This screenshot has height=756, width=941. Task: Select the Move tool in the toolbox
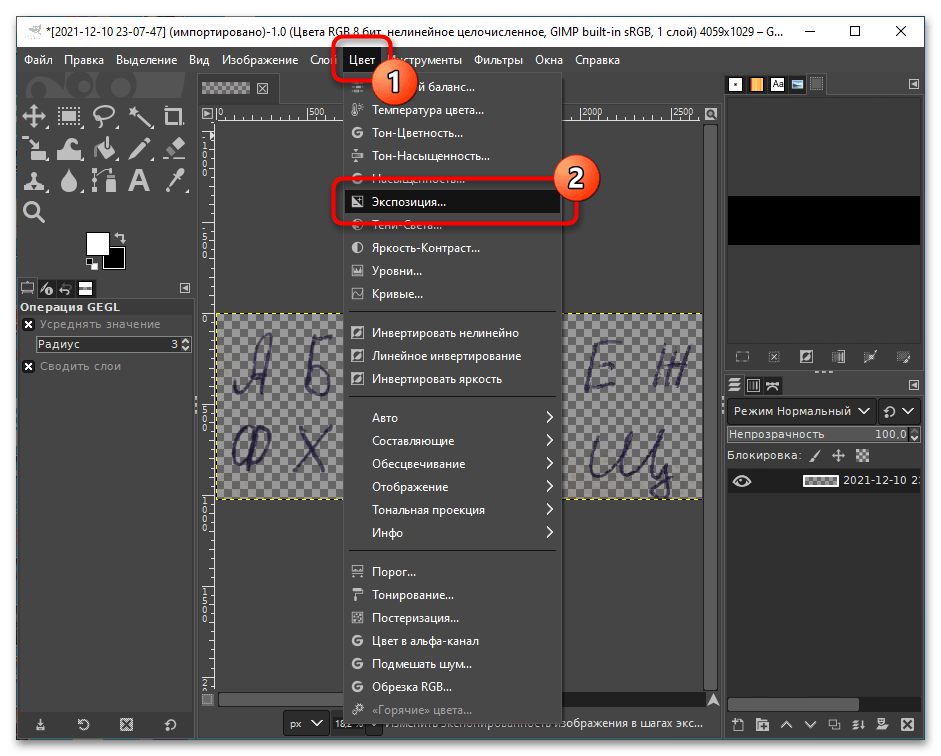(x=34, y=116)
